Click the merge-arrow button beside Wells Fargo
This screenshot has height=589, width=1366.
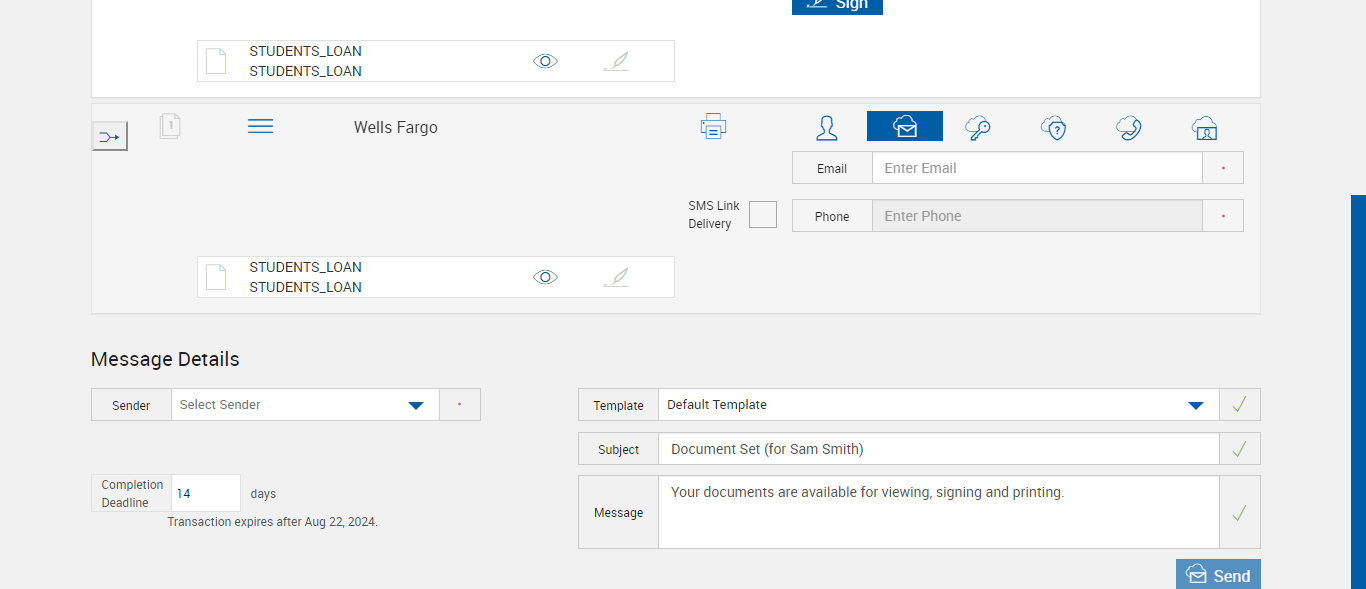(110, 136)
